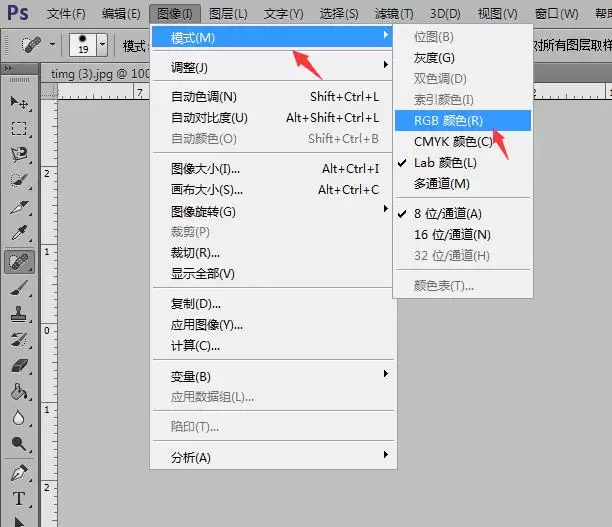612x527 pixels.
Task: Open the 3D(D) menu
Action: click(445, 14)
